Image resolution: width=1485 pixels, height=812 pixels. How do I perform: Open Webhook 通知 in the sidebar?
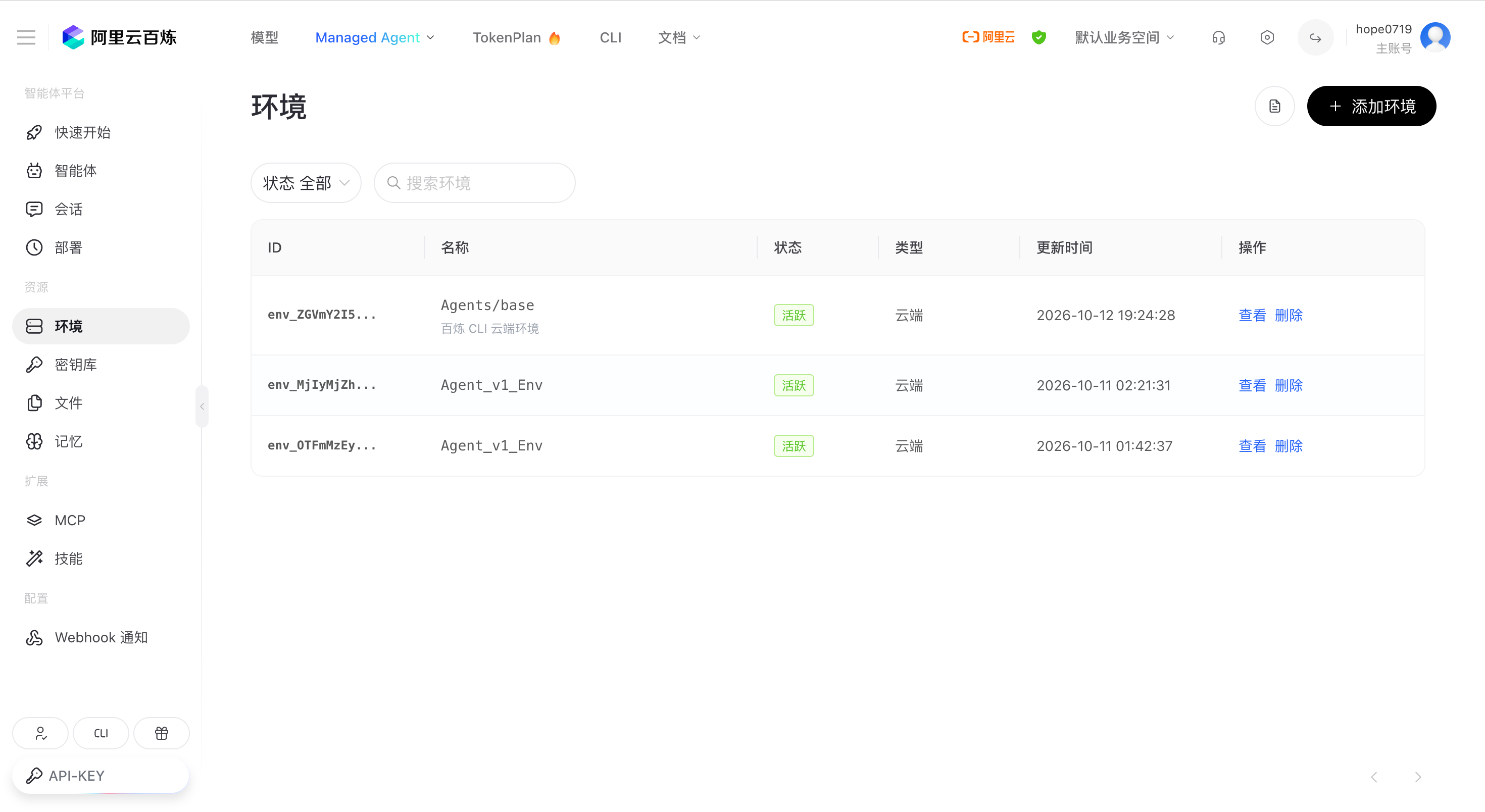click(101, 637)
